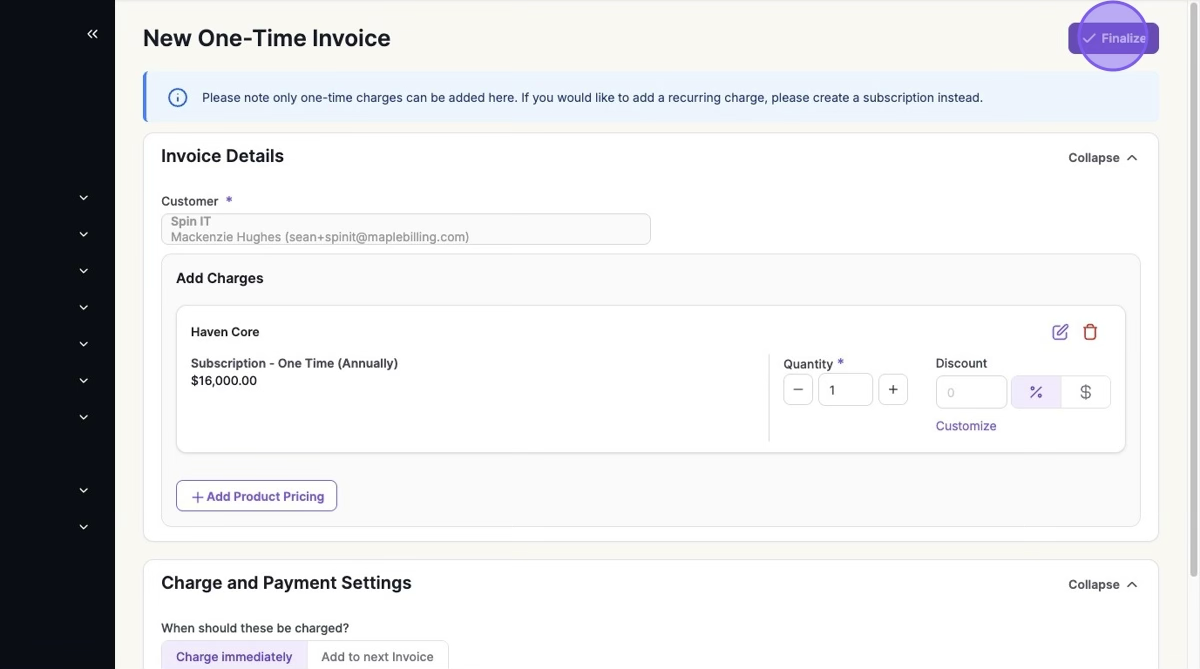Viewport: 1200px width, 669px height.
Task: Collapse the sidebar with double-chevron icon
Action: [x=92, y=34]
